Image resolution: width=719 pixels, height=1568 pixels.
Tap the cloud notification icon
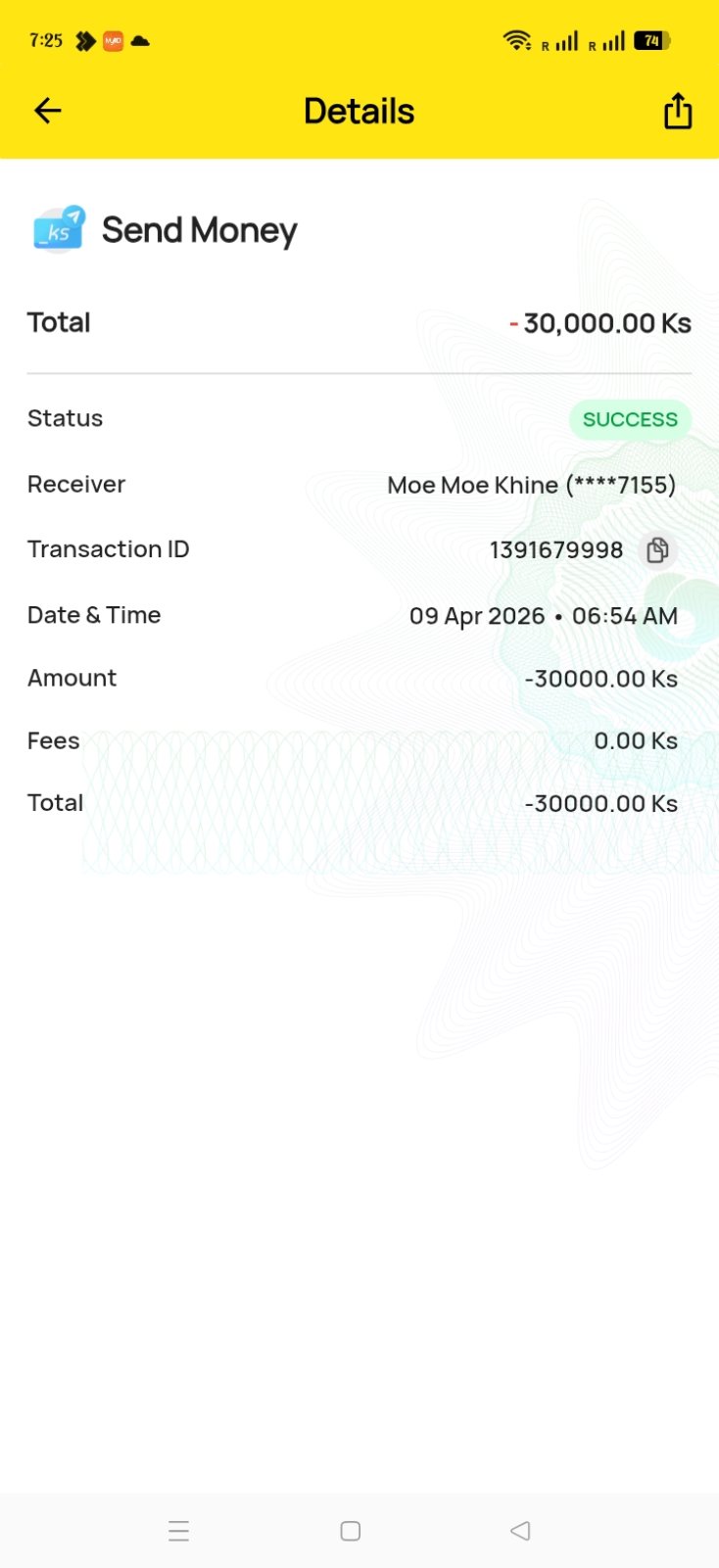(140, 41)
